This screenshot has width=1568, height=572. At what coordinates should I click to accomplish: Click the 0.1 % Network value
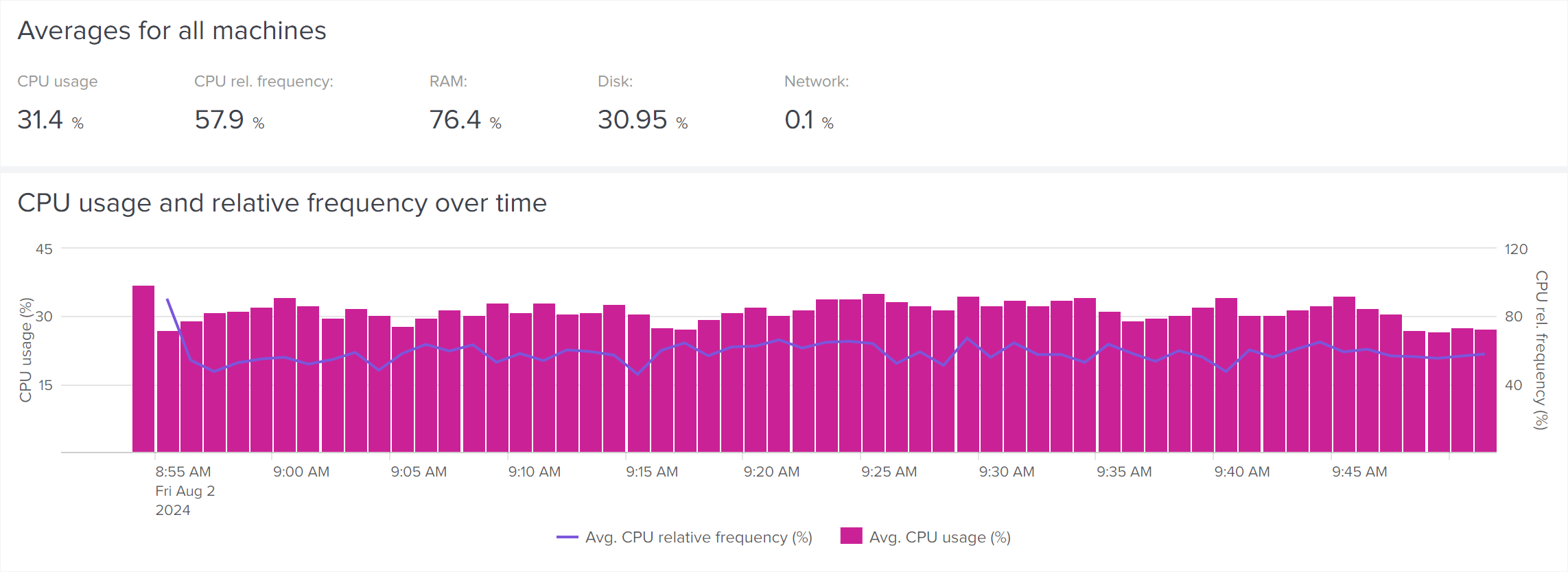808,120
